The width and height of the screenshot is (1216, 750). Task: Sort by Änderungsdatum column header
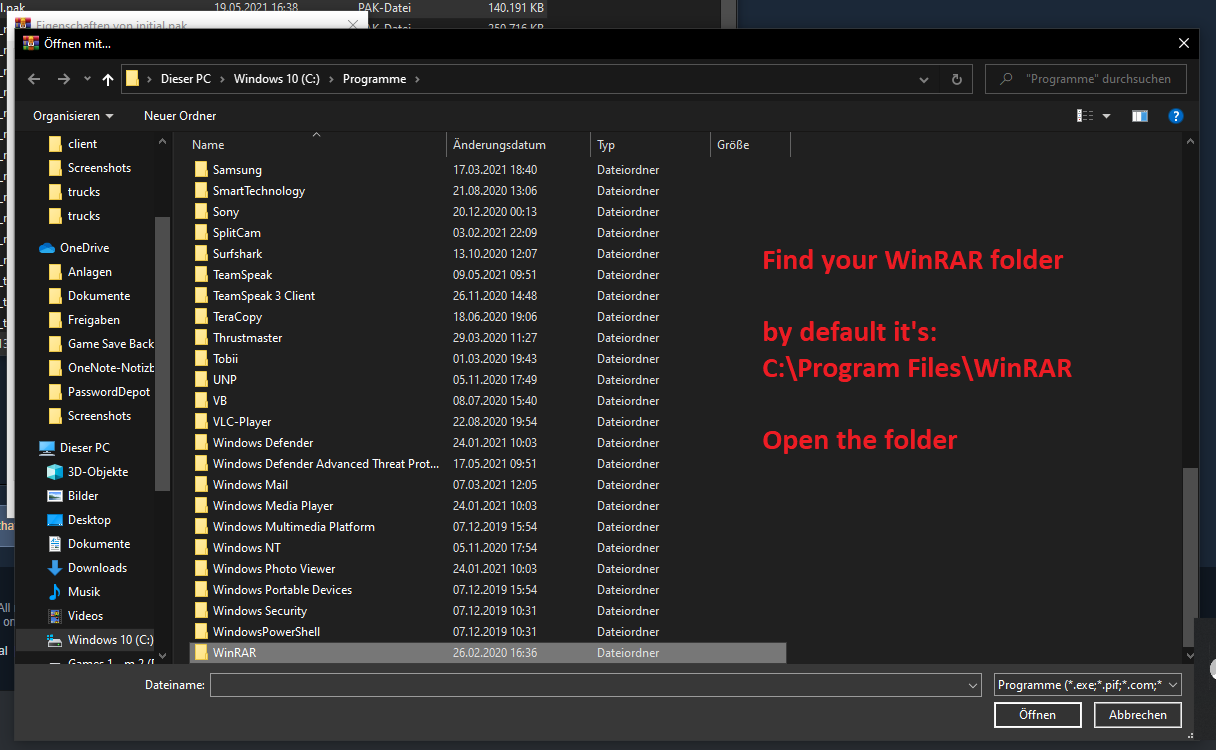pos(499,145)
